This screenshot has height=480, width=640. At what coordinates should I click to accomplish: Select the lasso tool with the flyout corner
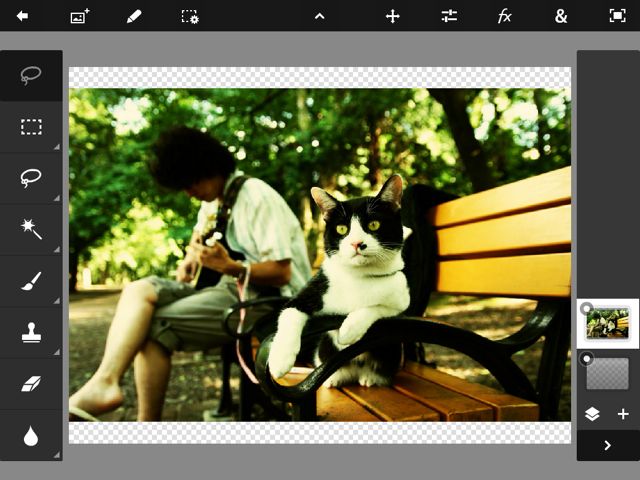(x=31, y=178)
